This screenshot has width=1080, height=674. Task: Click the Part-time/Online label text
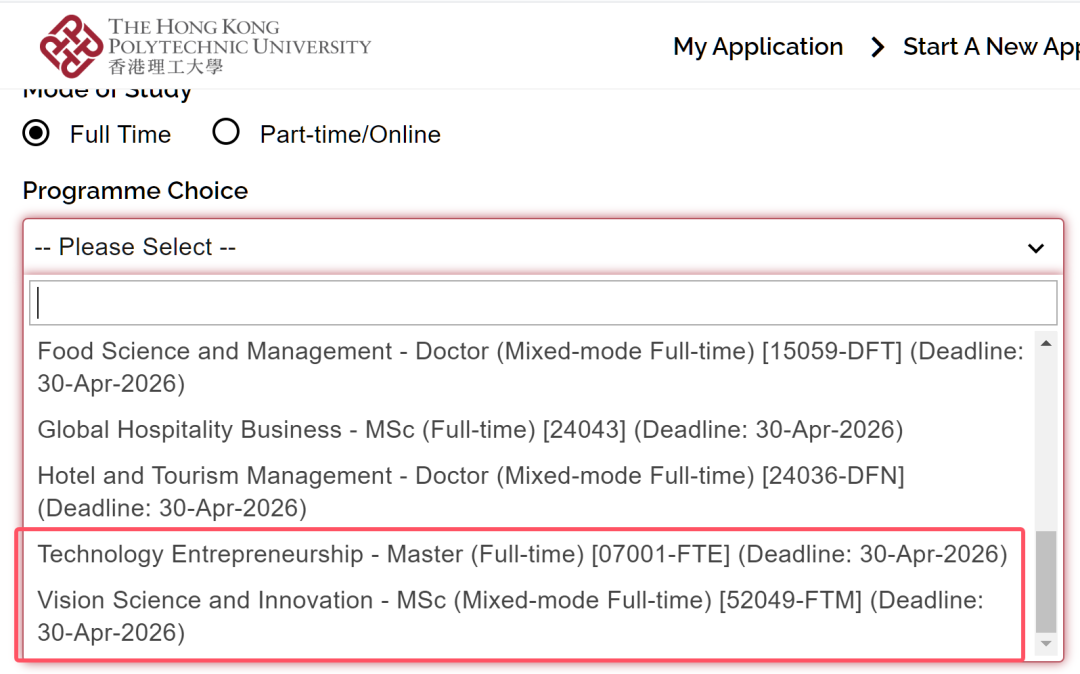(350, 134)
